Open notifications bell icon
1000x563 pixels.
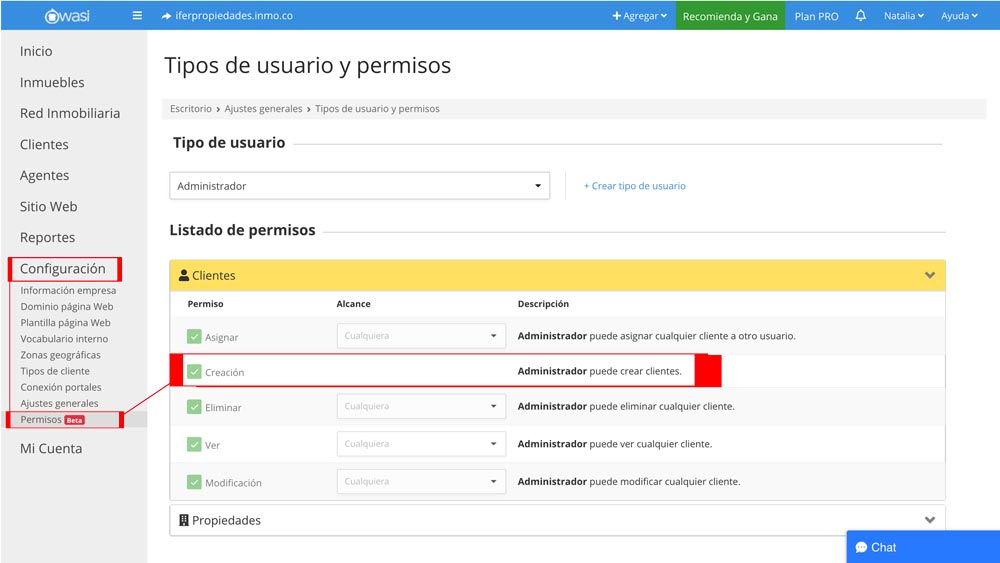[x=860, y=16]
